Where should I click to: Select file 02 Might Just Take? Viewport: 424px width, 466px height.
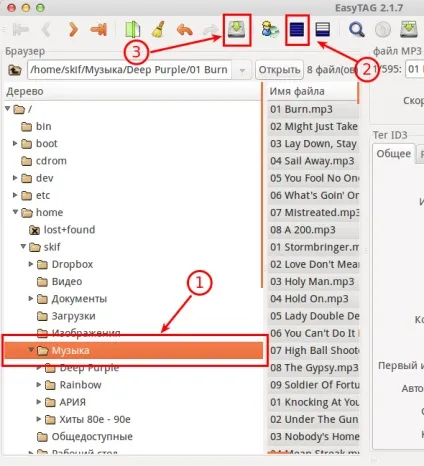coord(313,127)
